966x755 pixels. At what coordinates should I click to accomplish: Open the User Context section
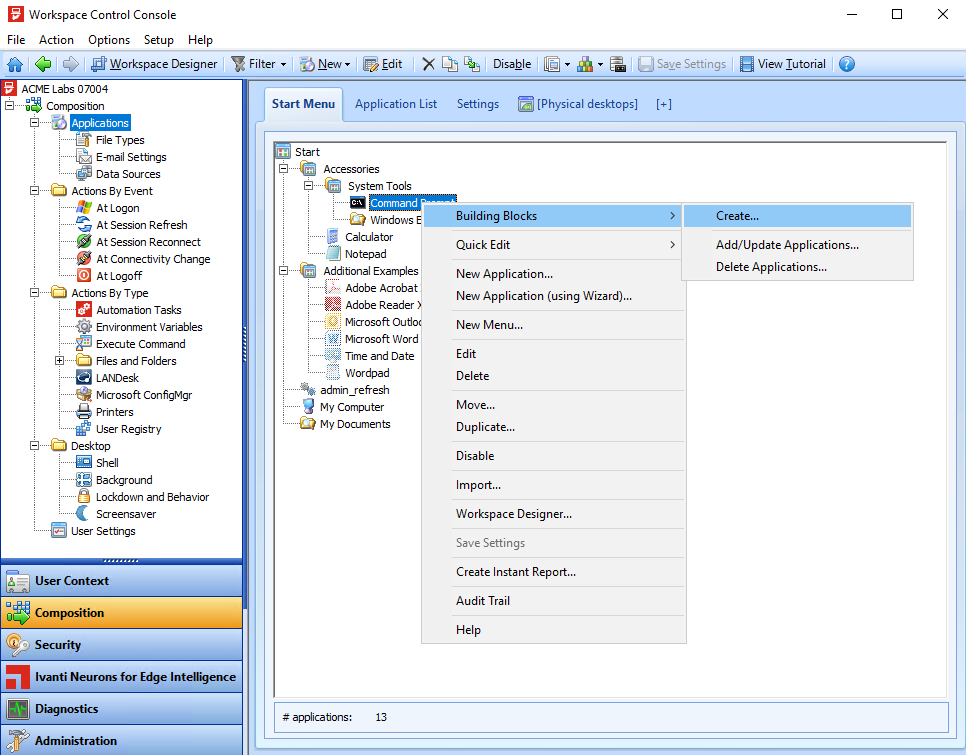[122, 581]
